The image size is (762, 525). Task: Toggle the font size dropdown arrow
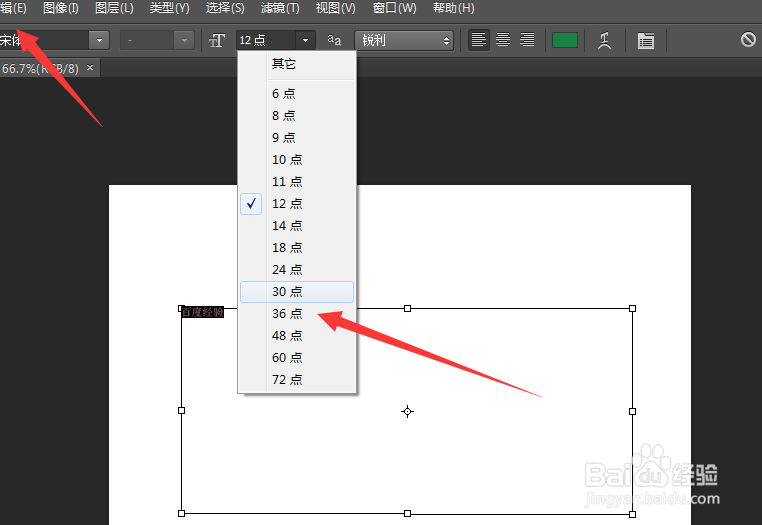point(305,40)
